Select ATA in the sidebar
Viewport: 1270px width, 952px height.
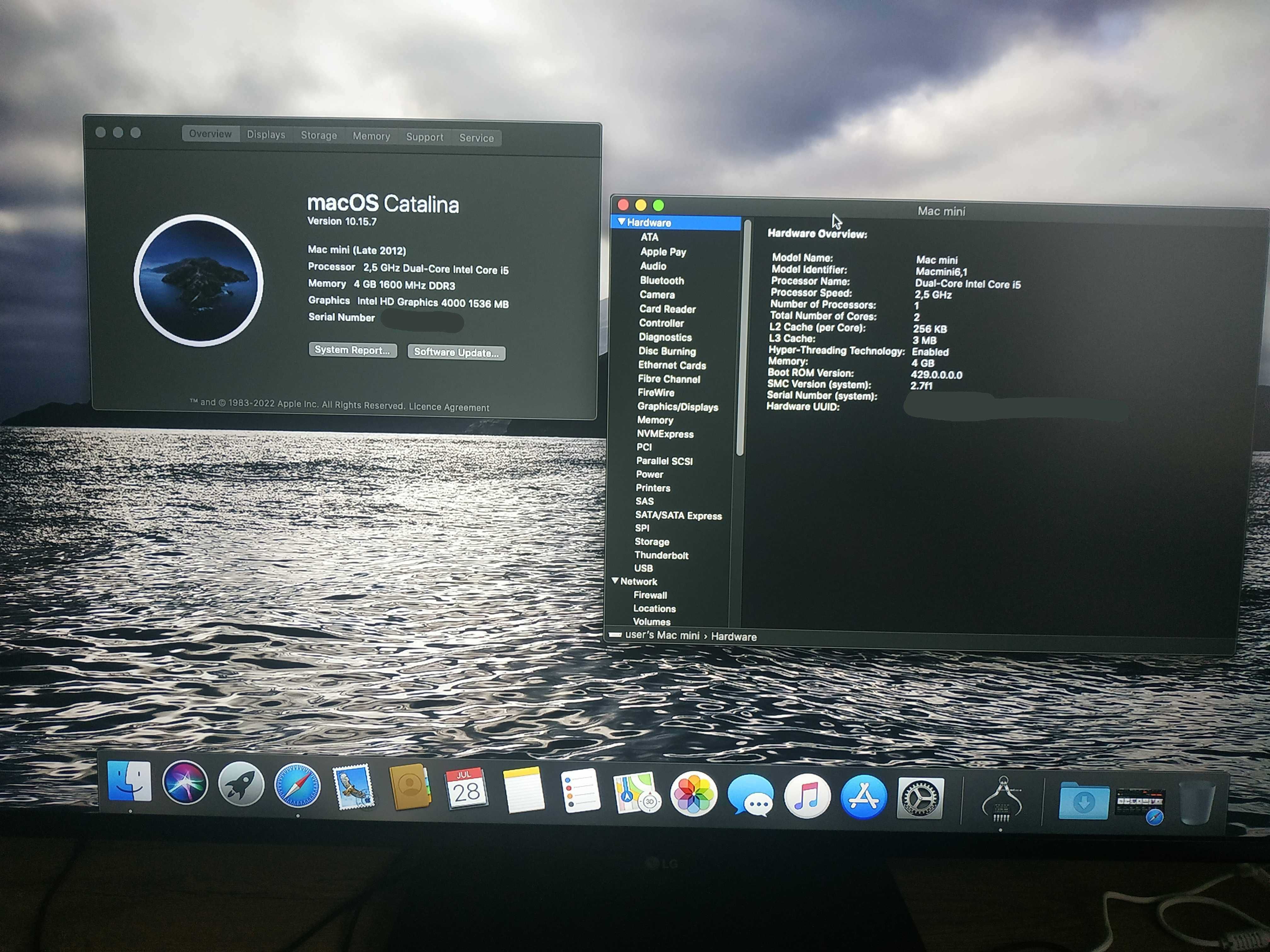coord(649,237)
